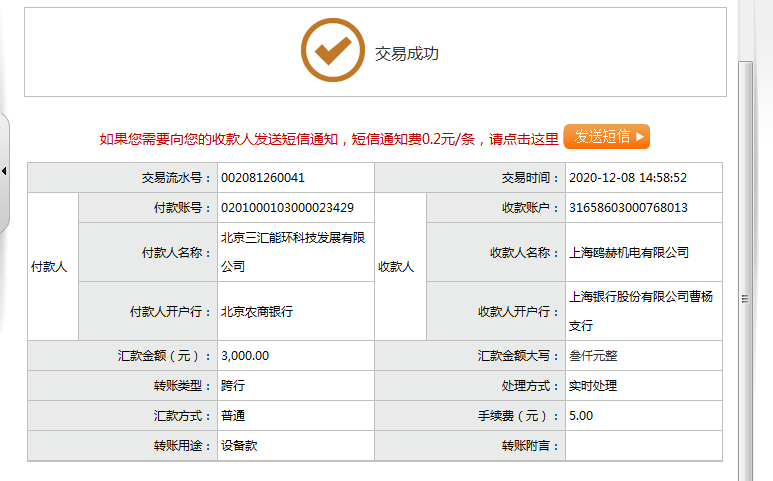Click the transaction time 2020-12-08 14:58:52
The image size is (773, 481).
pos(627,178)
